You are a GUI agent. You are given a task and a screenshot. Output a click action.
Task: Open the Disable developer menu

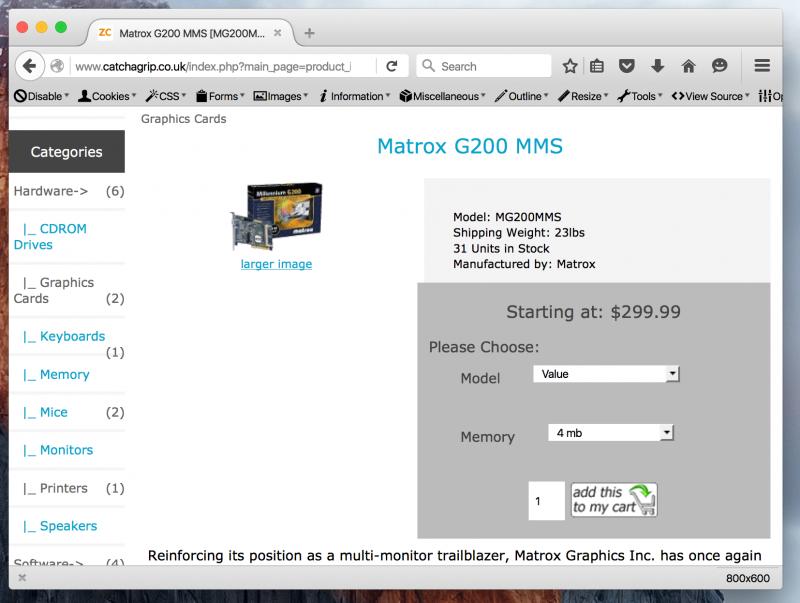pyautogui.click(x=41, y=96)
